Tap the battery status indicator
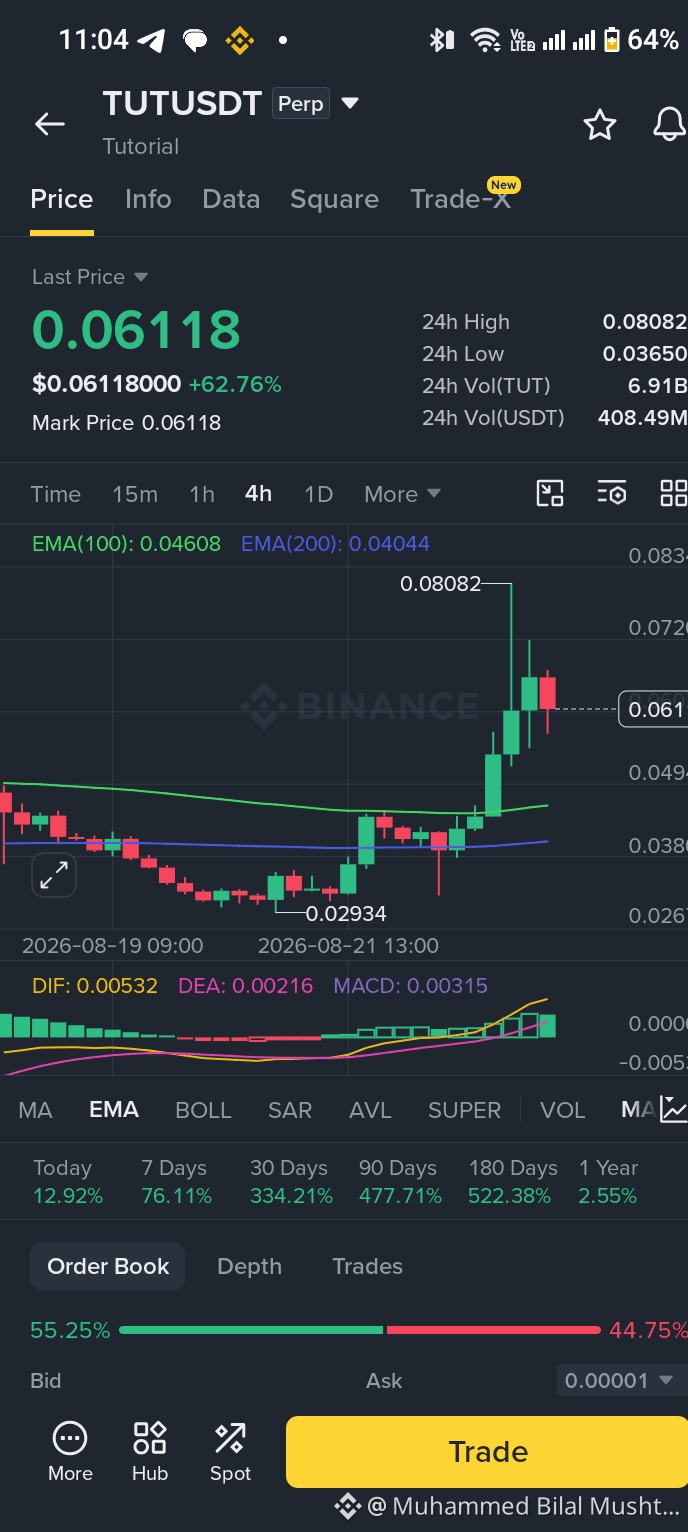 pyautogui.click(x=611, y=40)
